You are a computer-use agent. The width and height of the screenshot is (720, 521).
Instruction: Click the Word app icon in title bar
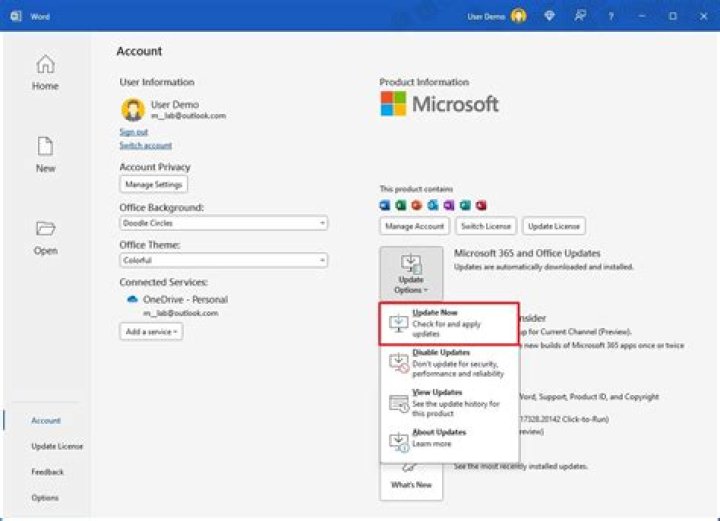16,16
